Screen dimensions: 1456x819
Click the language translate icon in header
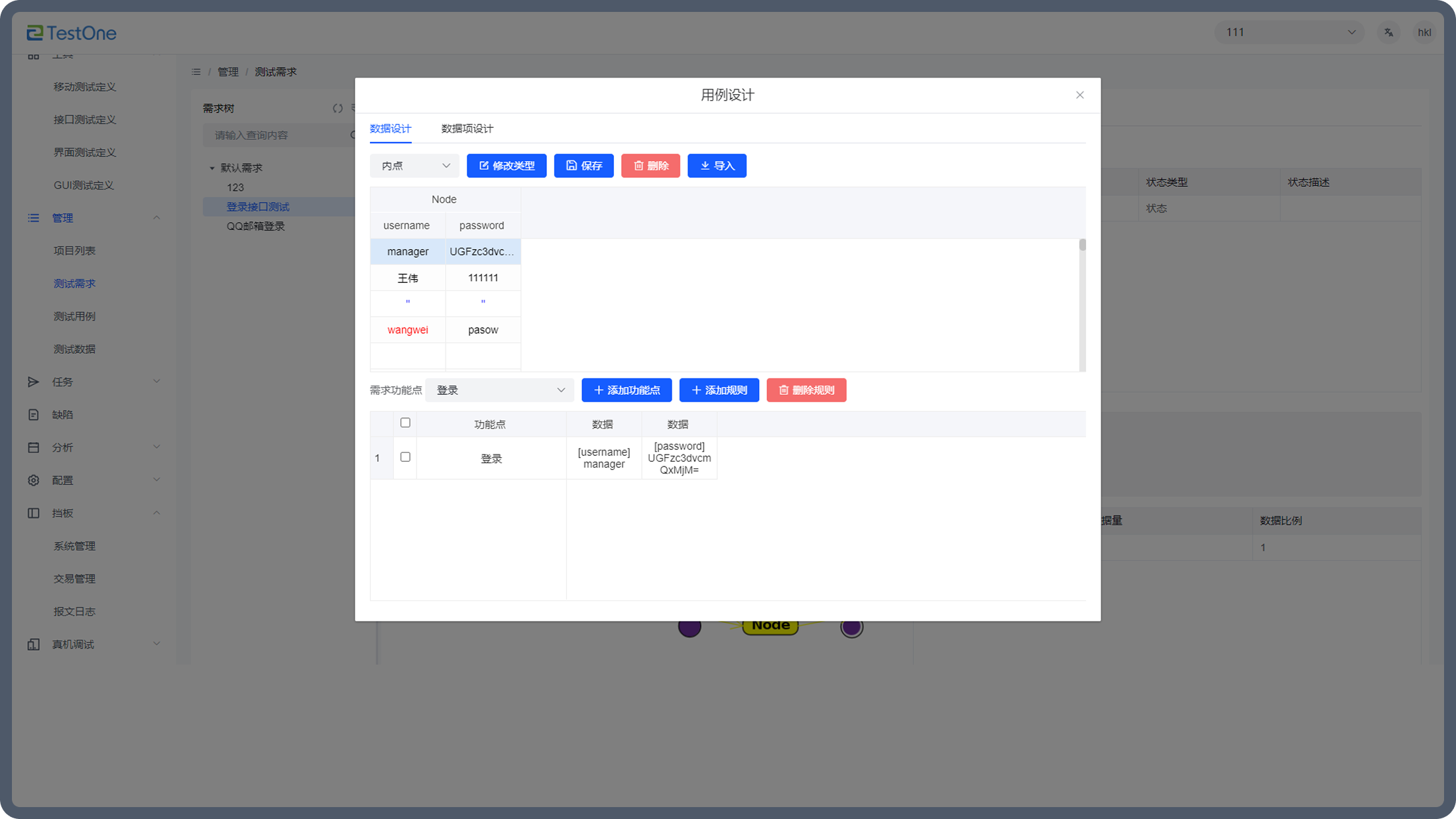[1388, 32]
